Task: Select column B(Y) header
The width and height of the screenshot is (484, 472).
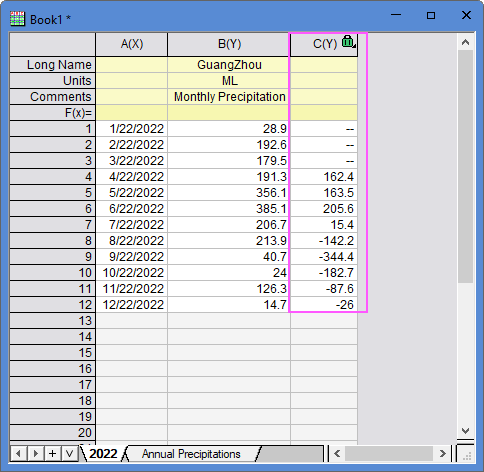Action: [x=229, y=44]
